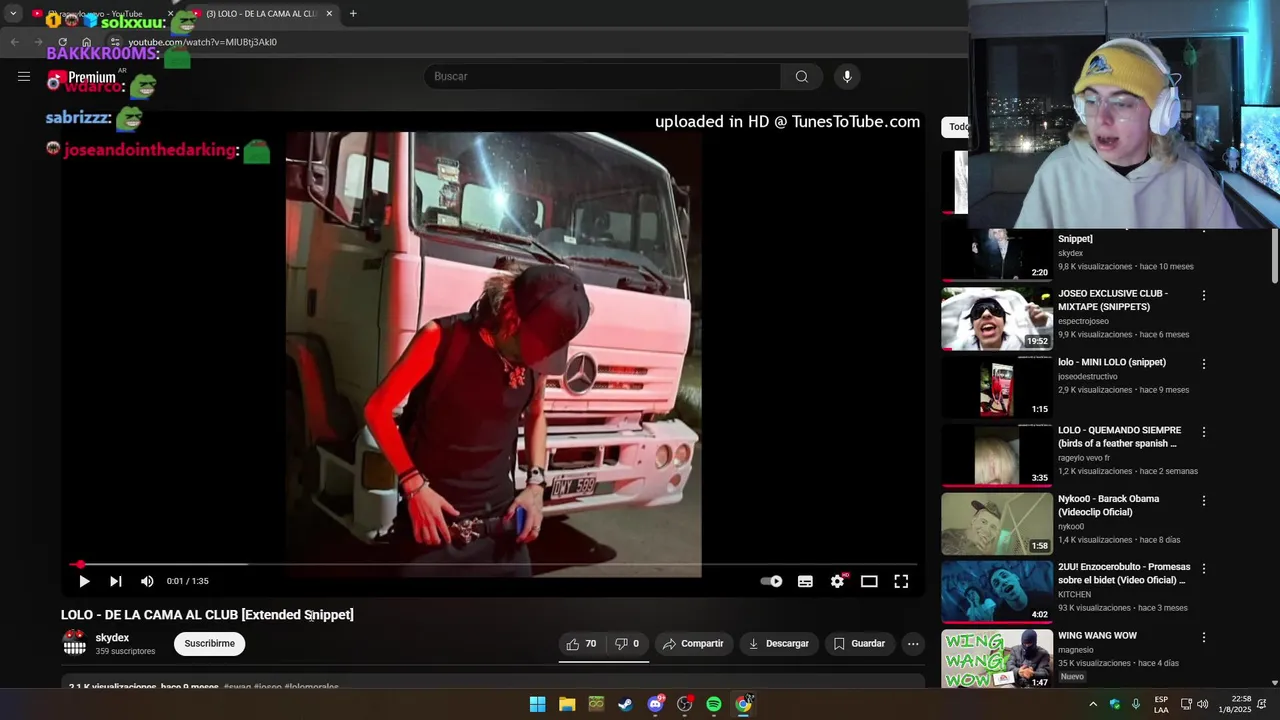This screenshot has height=720, width=1280.
Task: Open the Windows Start menu
Action: pos(537,704)
